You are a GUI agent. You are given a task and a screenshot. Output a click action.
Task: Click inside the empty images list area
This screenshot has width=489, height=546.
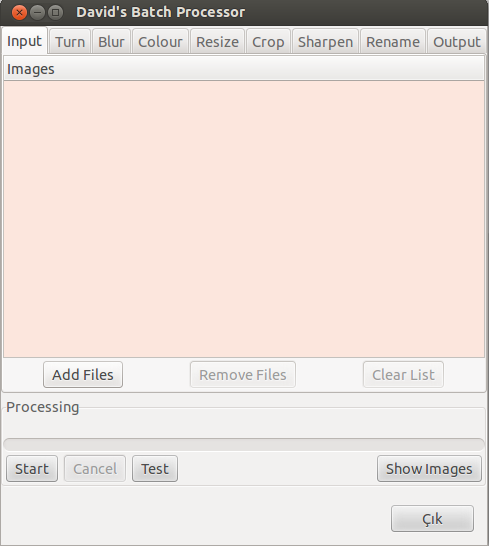pyautogui.click(x=244, y=219)
